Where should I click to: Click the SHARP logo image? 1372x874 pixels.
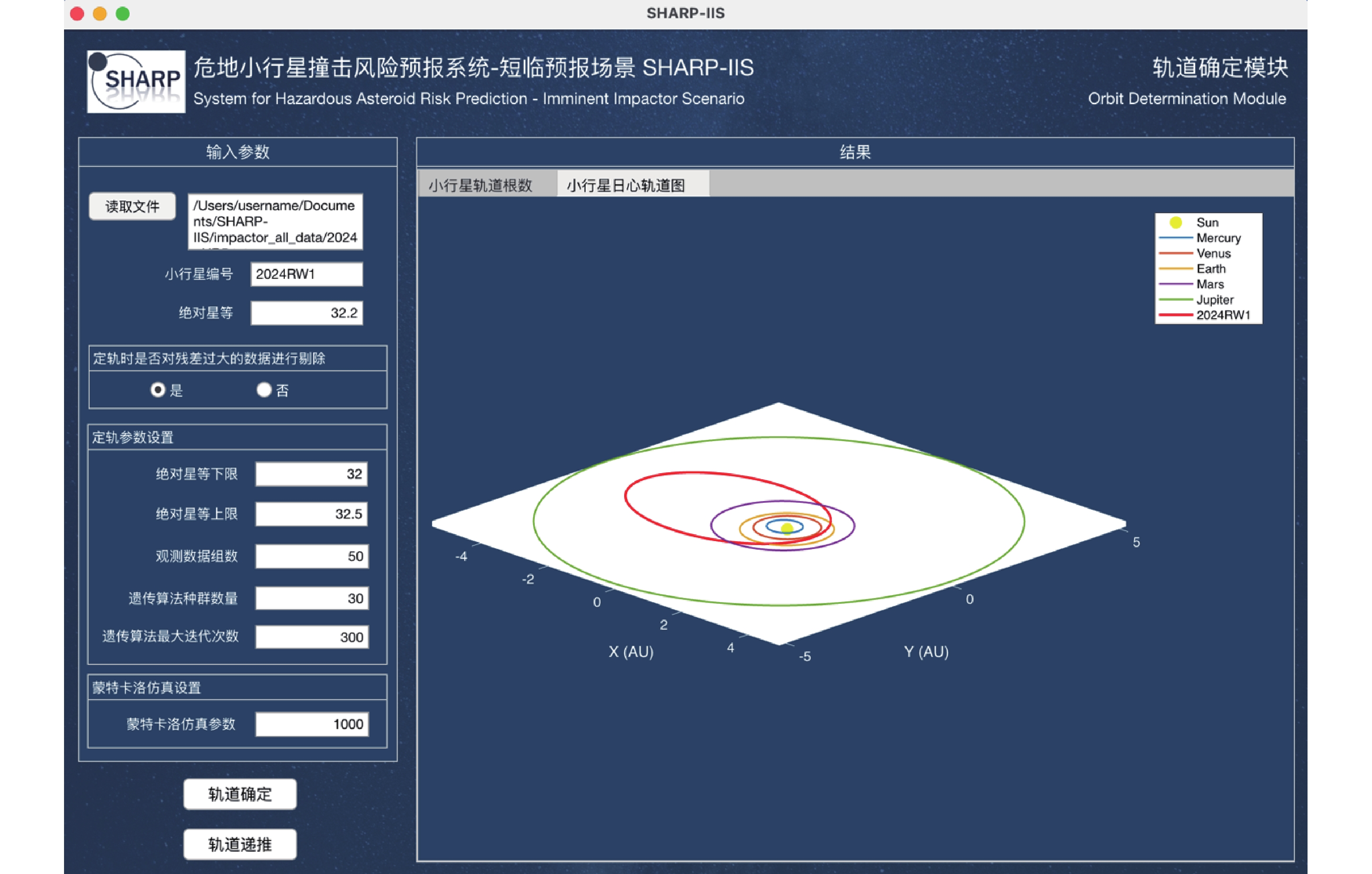click(135, 81)
